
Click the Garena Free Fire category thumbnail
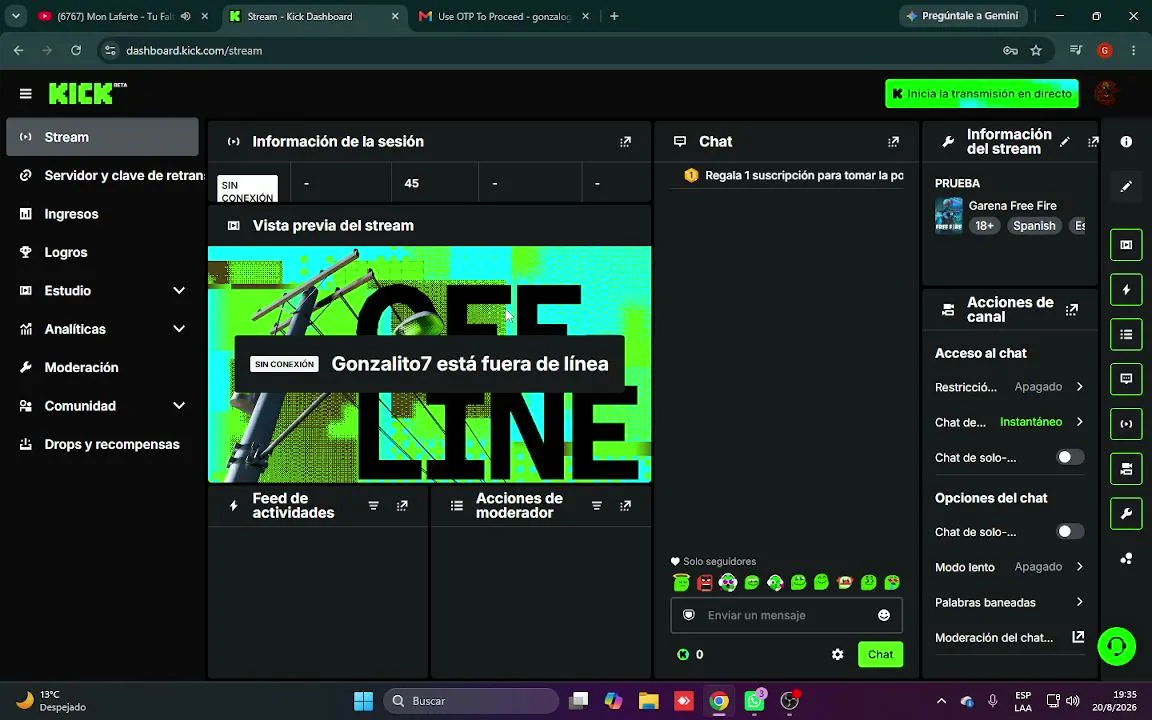pyautogui.click(x=948, y=215)
